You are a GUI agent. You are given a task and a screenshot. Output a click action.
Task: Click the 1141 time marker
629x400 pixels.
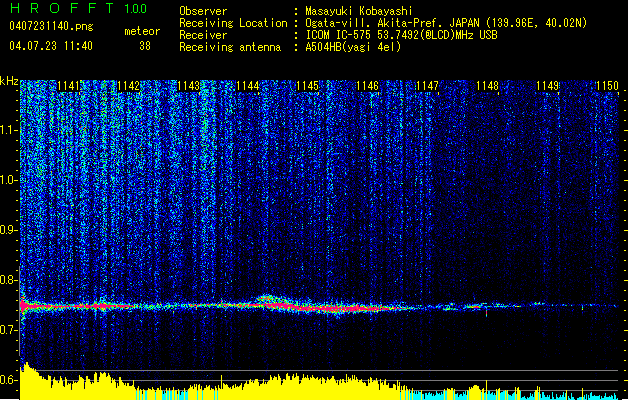[x=69, y=86]
